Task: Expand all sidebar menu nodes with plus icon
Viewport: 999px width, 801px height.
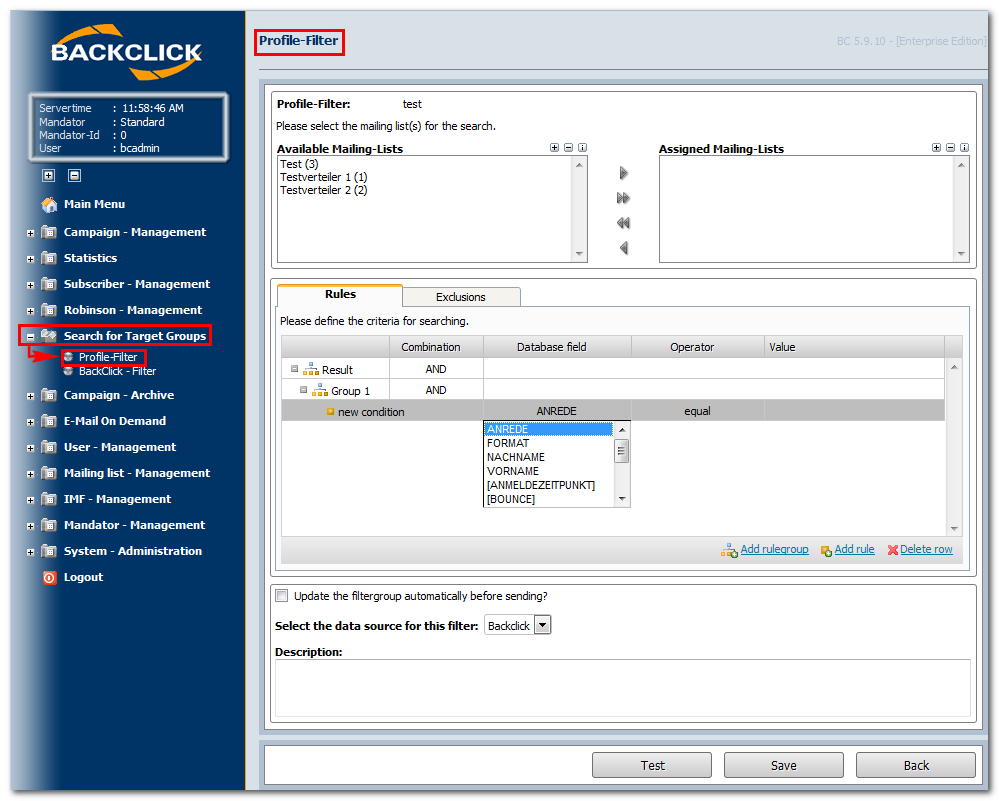Action: click(48, 175)
